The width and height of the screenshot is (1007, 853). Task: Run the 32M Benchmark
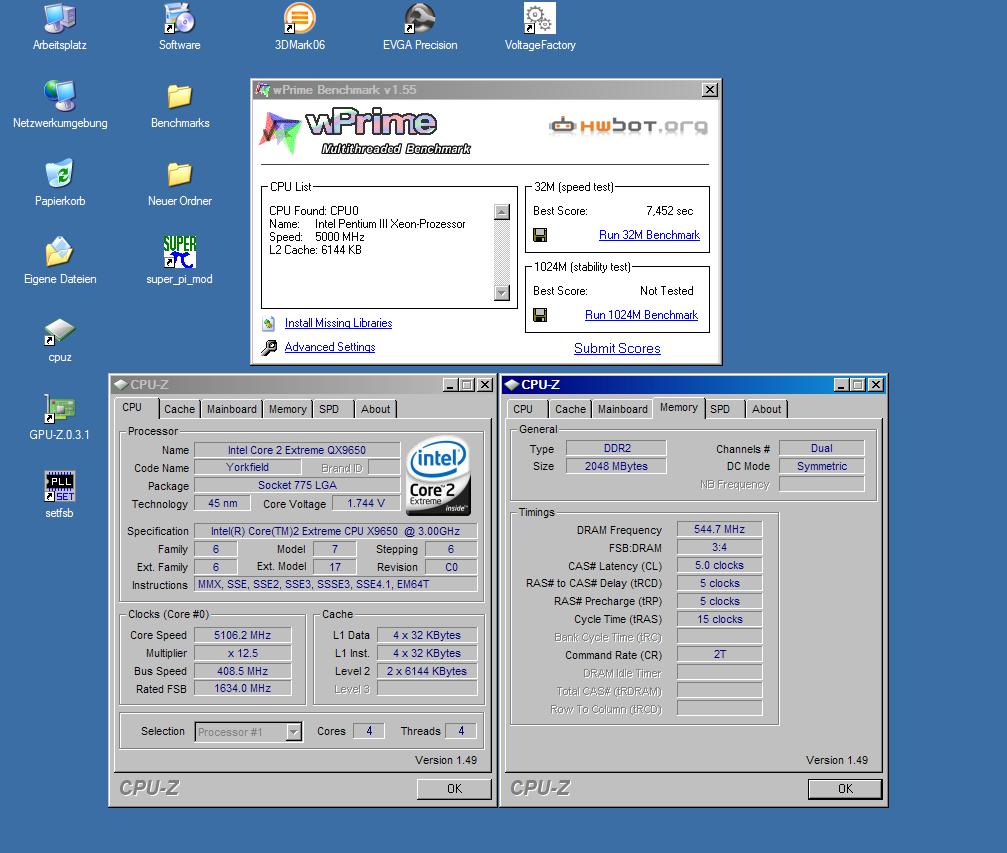[649, 235]
